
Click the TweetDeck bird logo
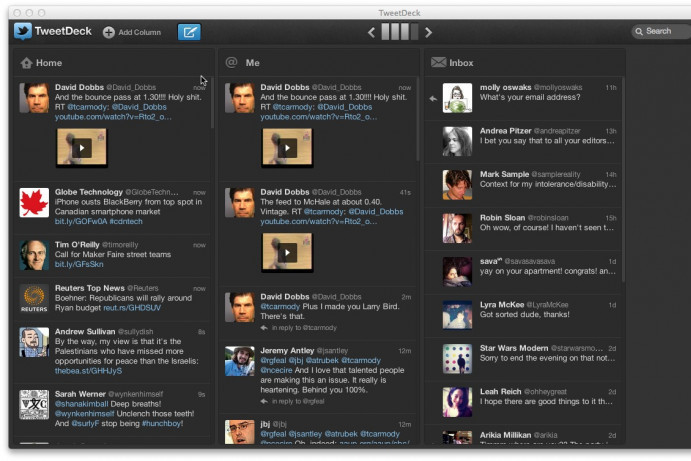pos(22,31)
